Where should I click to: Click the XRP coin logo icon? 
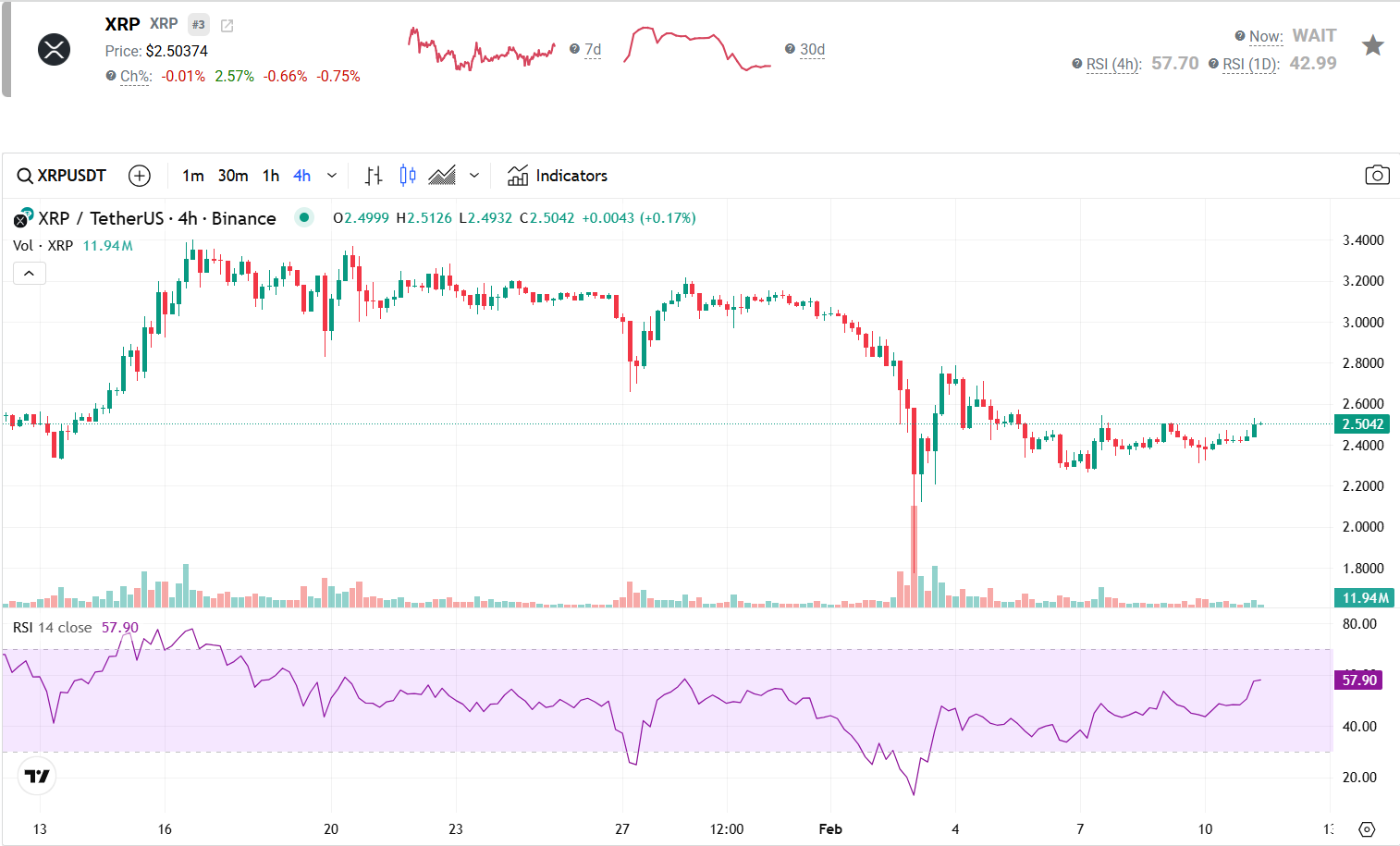point(55,49)
